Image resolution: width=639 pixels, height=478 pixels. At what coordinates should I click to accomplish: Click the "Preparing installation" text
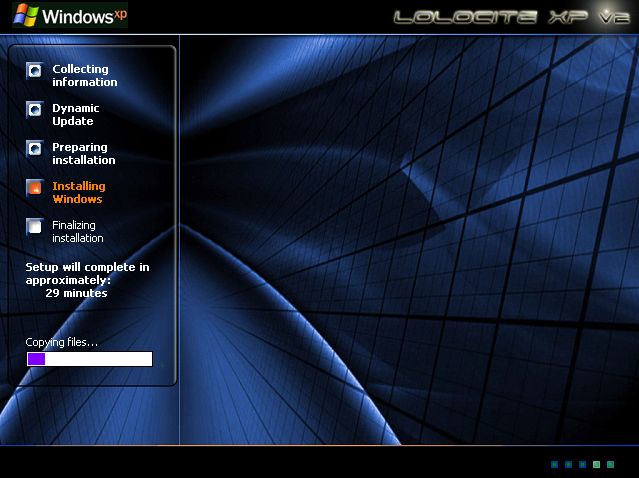tap(84, 154)
